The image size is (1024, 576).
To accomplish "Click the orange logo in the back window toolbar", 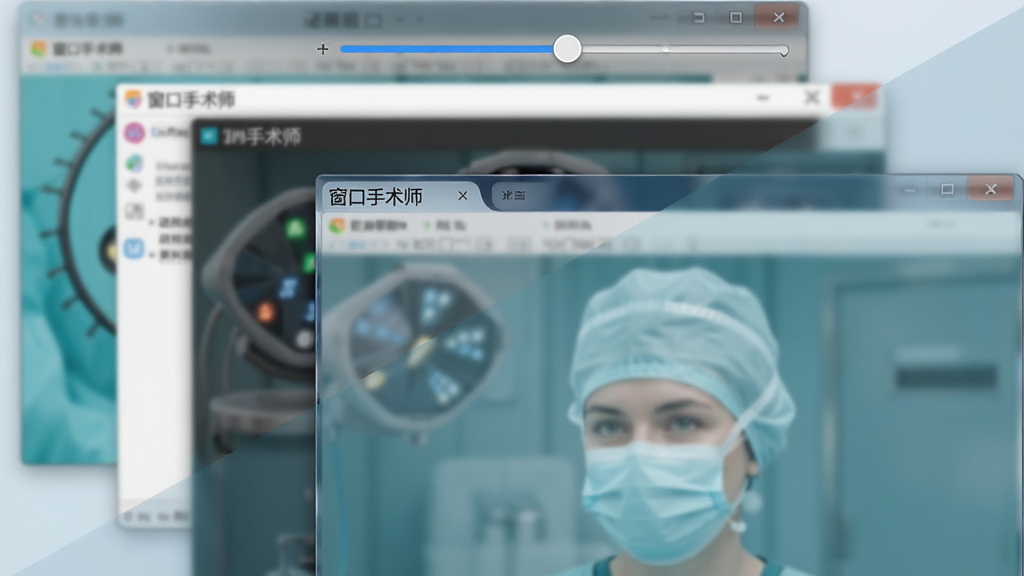I will point(39,48).
